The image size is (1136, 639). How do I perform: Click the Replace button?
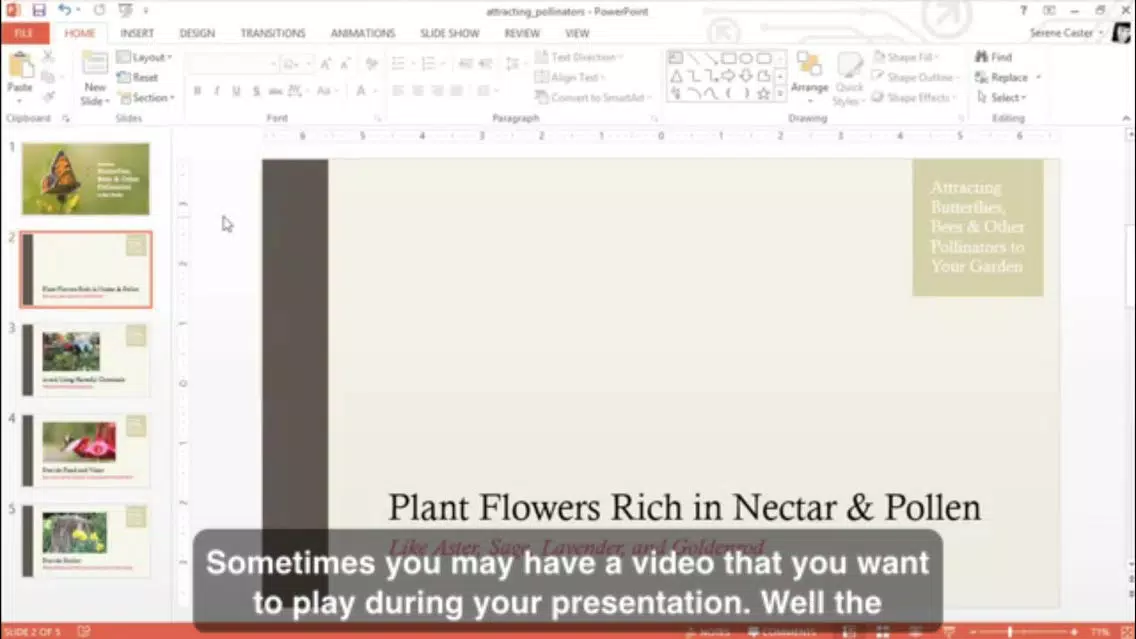1008,77
